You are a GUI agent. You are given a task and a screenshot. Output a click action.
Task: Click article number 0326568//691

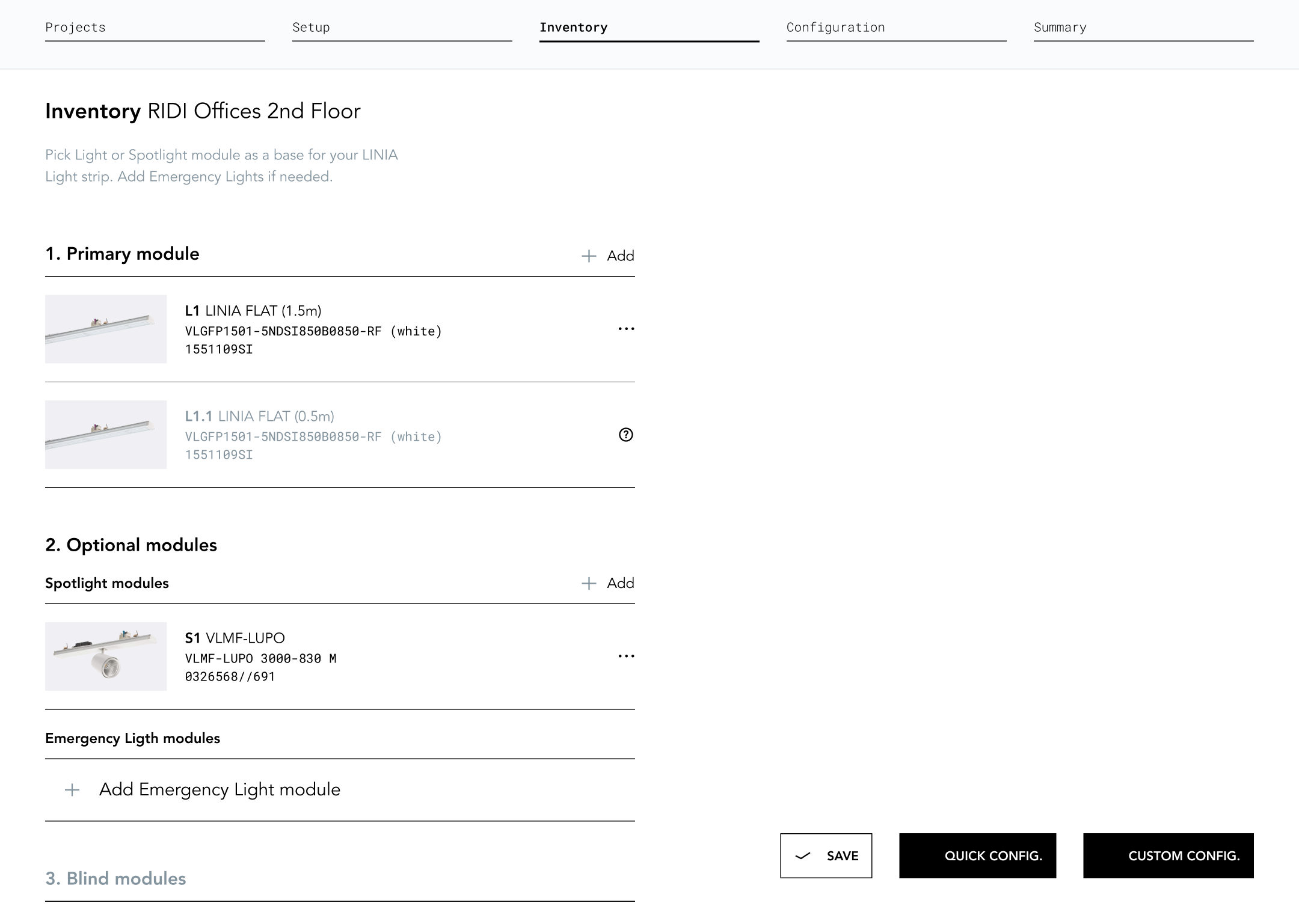click(x=230, y=676)
